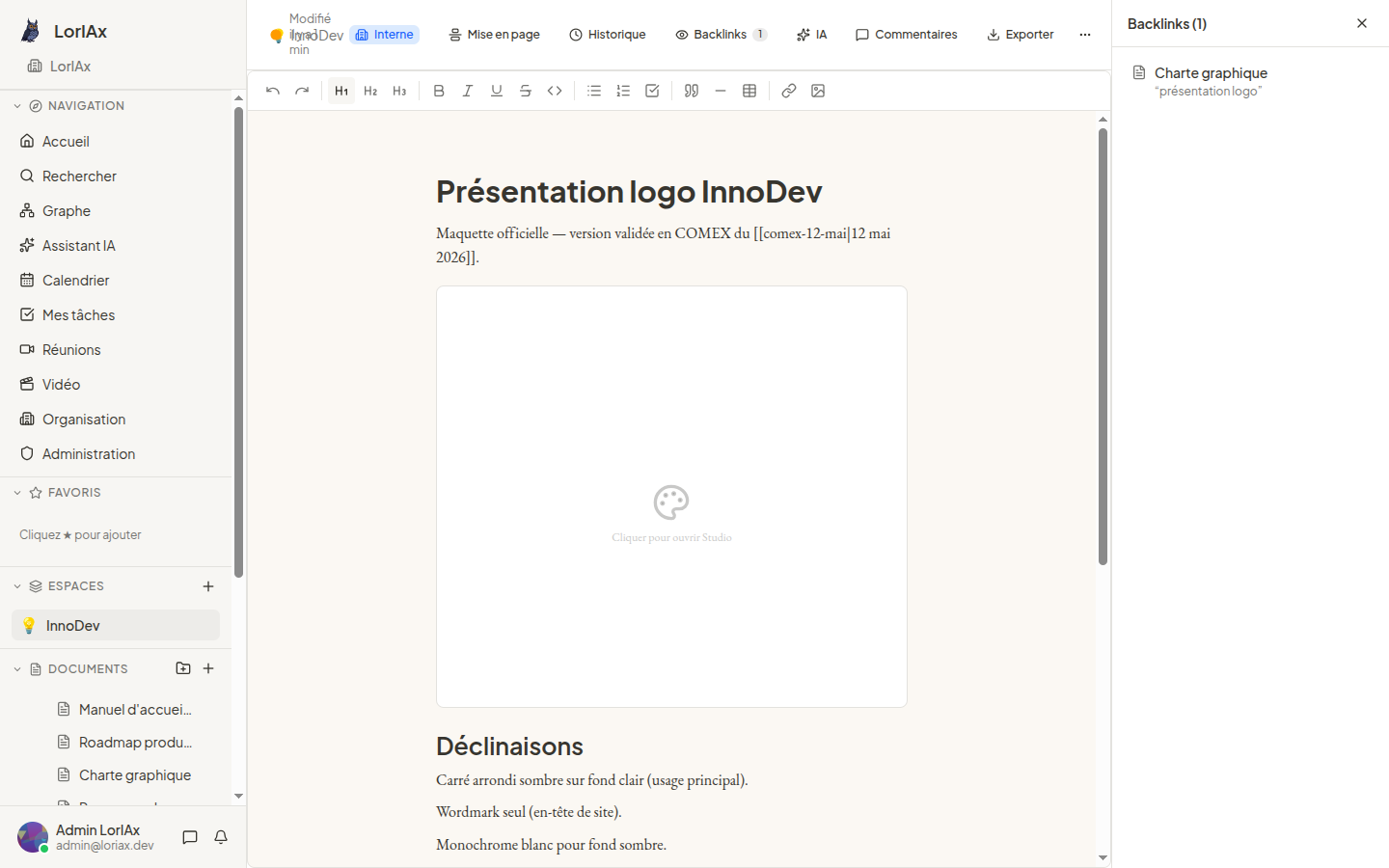The image size is (1389, 868).
Task: Insert a numbered list
Action: click(623, 91)
